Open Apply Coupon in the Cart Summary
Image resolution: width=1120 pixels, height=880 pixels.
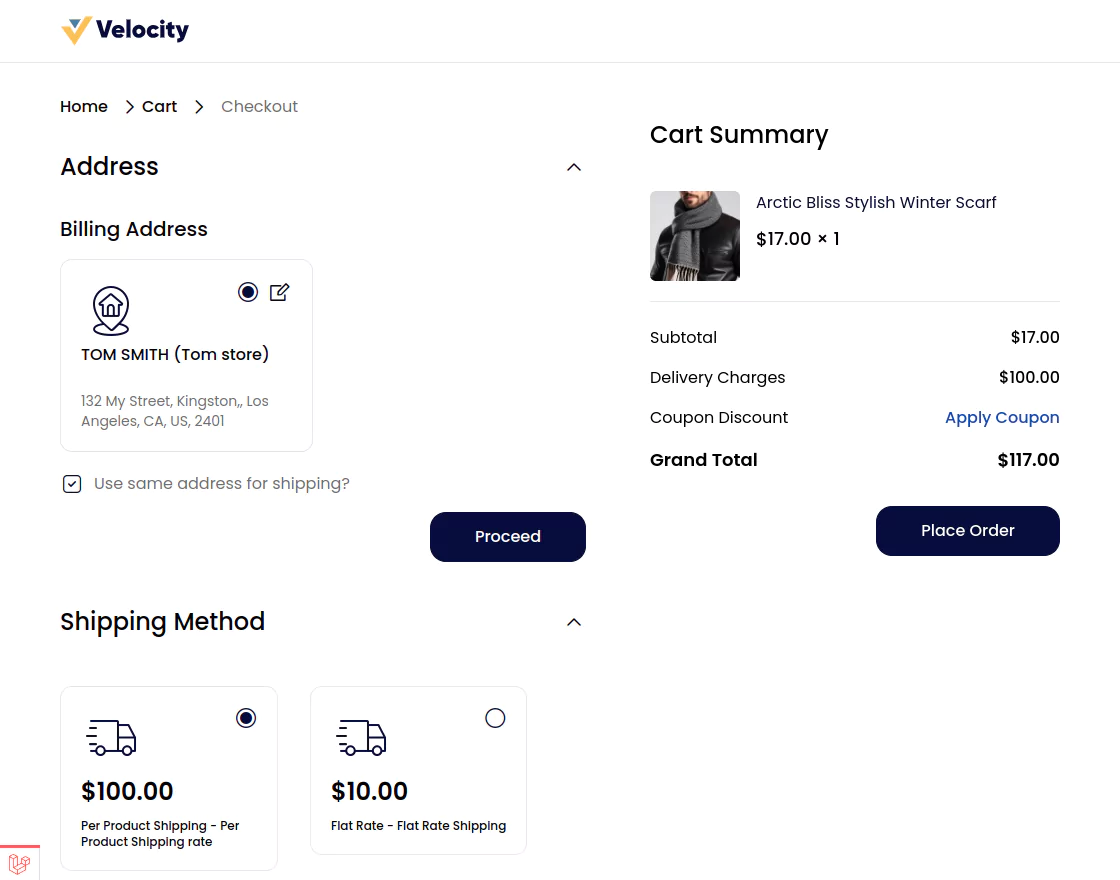[1002, 417]
